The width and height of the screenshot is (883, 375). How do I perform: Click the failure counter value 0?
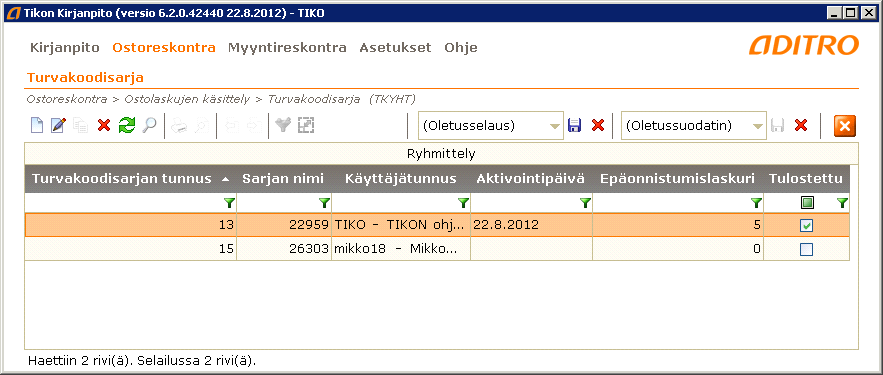pyautogui.click(x=678, y=249)
